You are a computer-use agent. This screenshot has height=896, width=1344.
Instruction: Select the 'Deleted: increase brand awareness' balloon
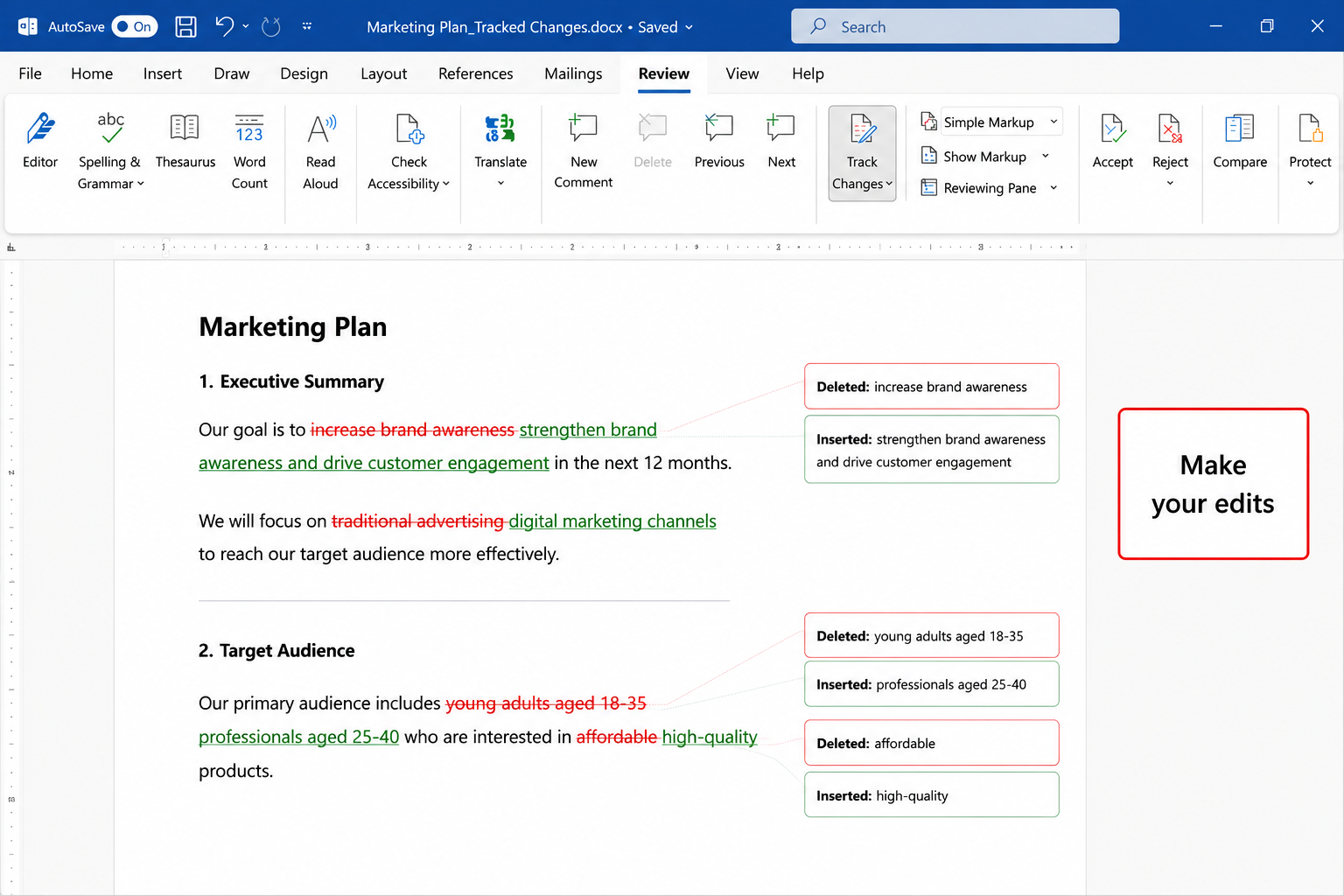click(932, 386)
